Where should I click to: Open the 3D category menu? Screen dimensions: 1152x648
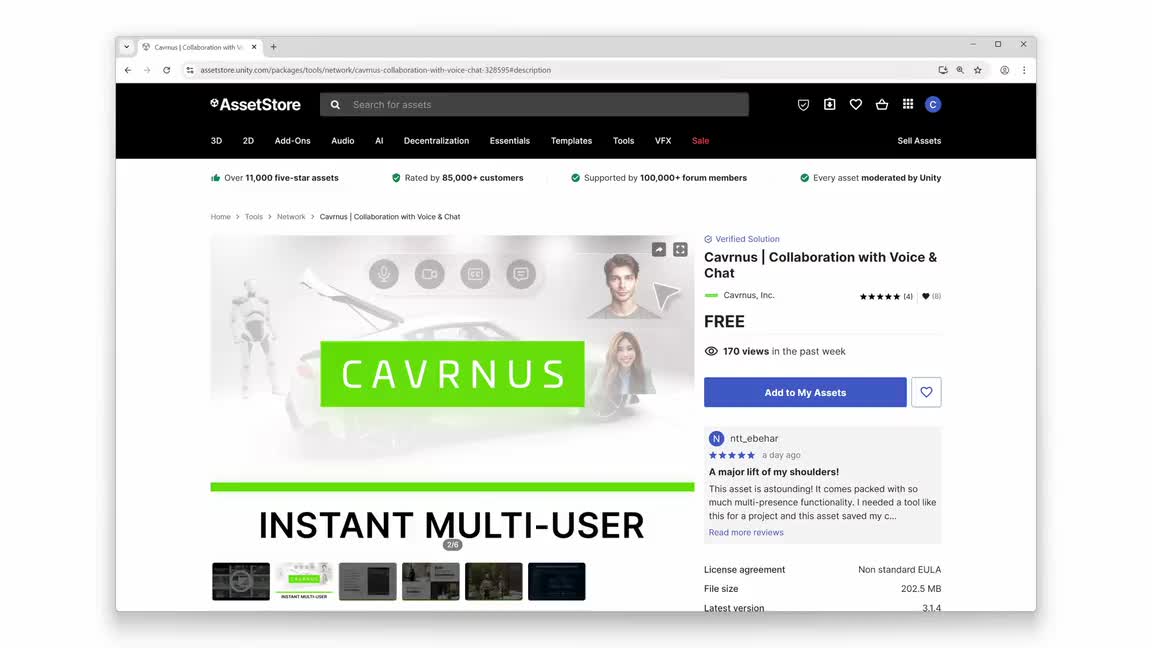[x=216, y=140]
